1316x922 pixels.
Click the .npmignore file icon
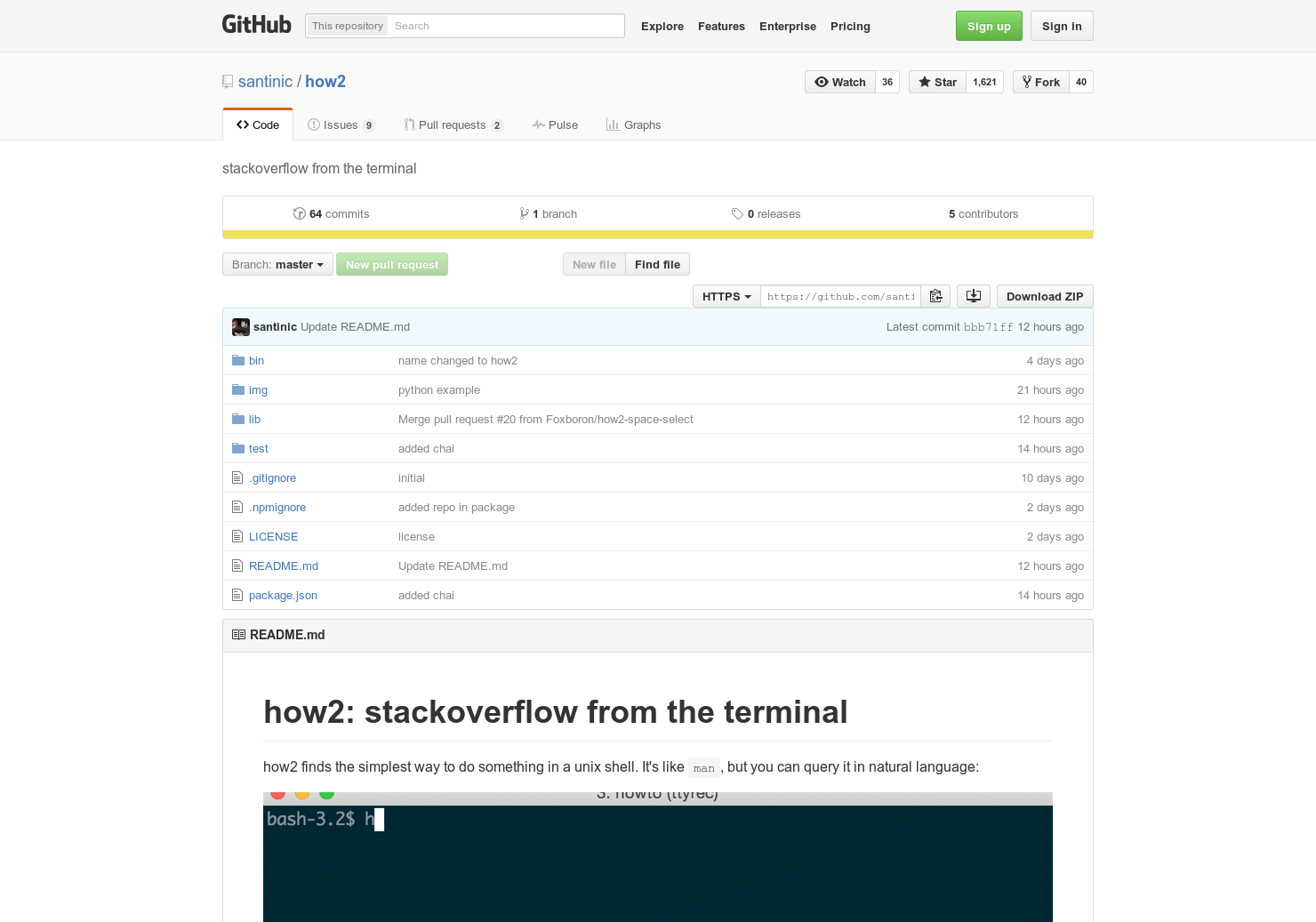(x=237, y=507)
